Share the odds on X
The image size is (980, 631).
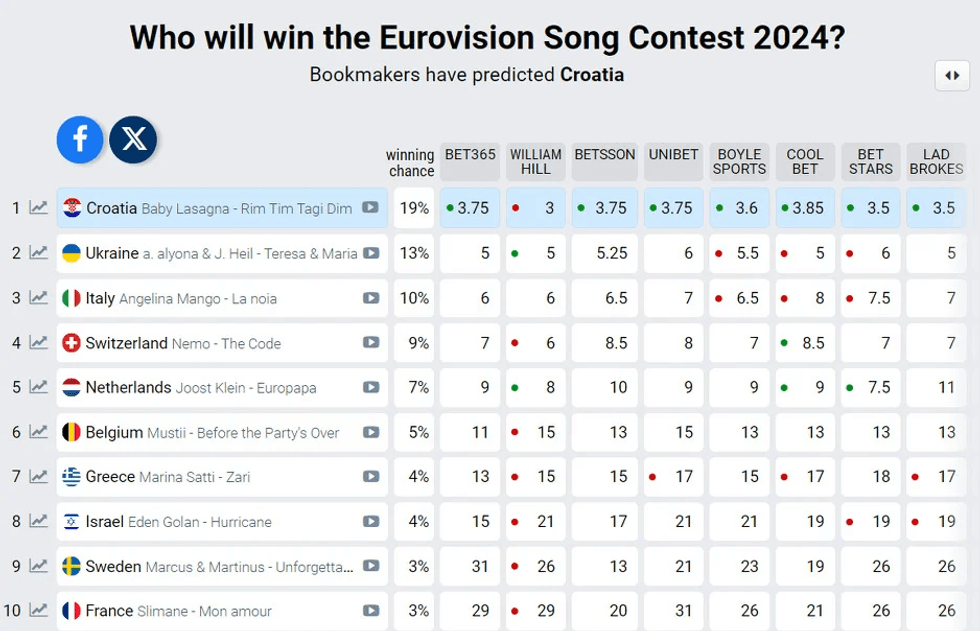coord(133,140)
